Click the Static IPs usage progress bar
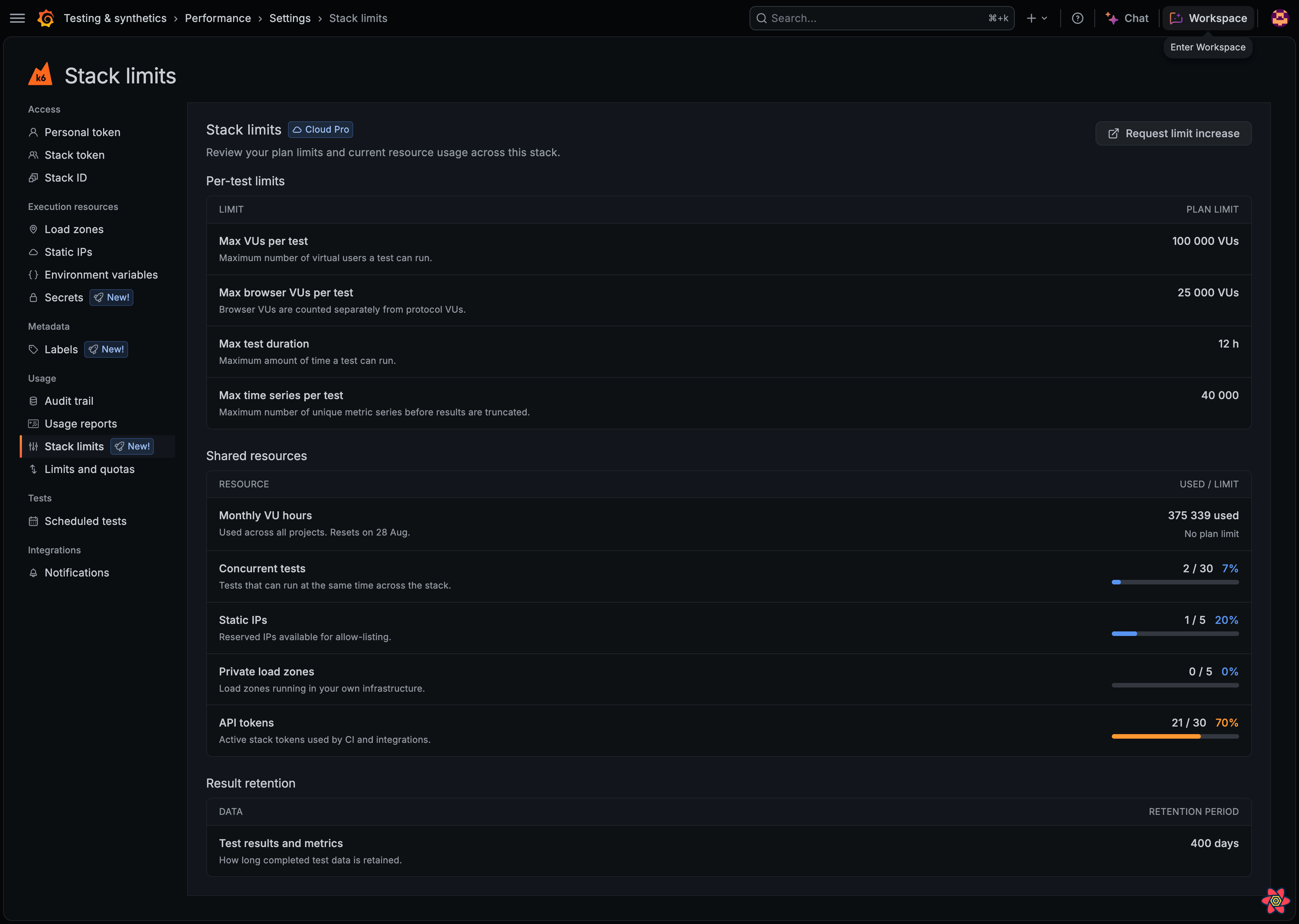Viewport: 1299px width, 924px height. [x=1175, y=634]
